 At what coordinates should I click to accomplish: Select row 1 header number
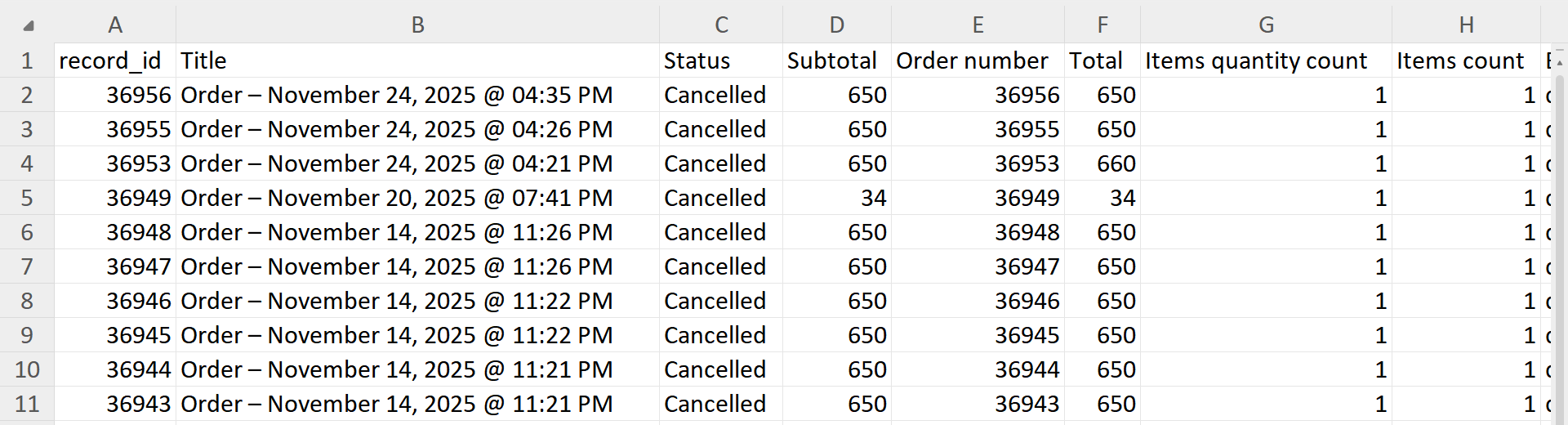(27, 60)
